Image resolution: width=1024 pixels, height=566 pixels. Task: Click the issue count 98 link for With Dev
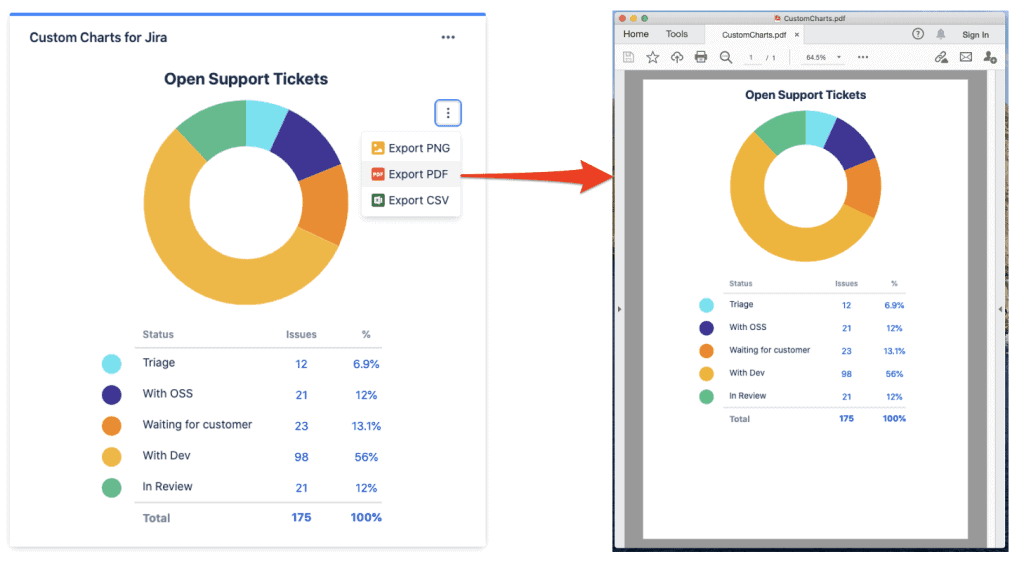(x=301, y=456)
